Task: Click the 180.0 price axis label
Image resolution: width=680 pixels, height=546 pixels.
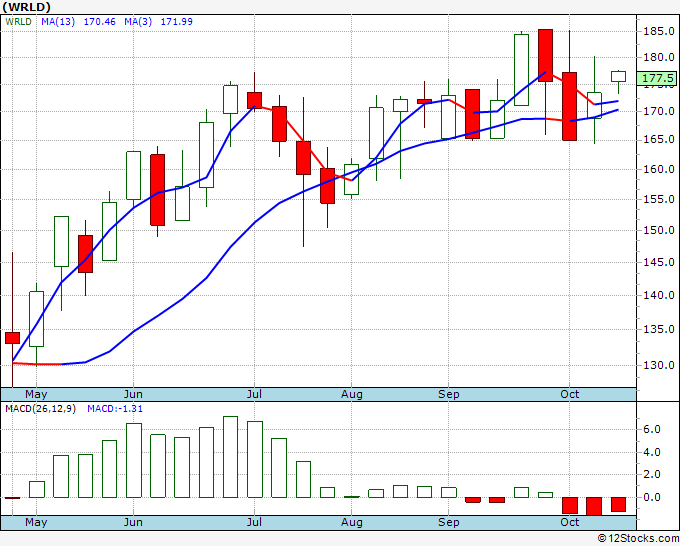Action: (x=659, y=57)
